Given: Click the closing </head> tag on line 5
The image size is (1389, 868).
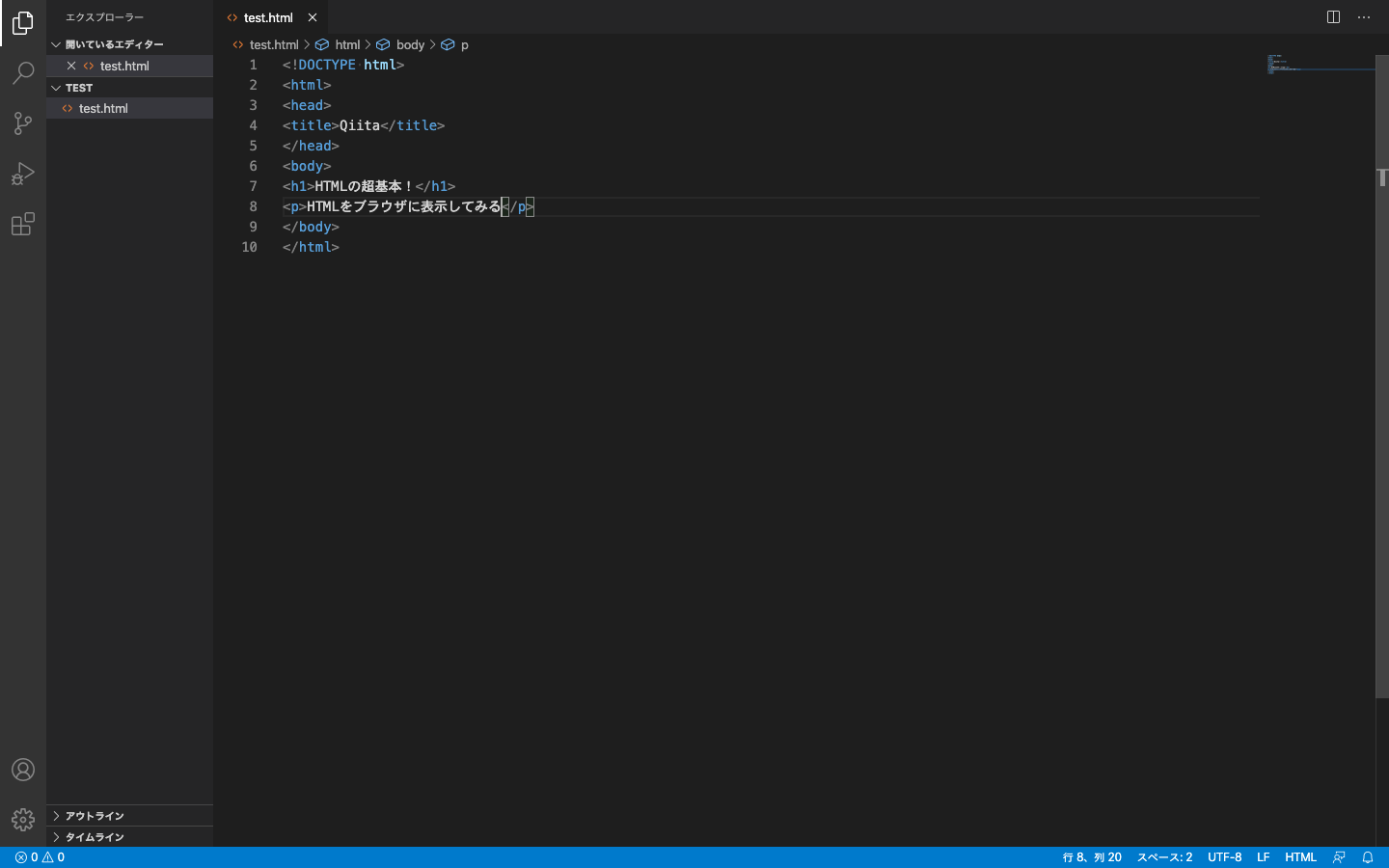Looking at the screenshot, I should pyautogui.click(x=311, y=146).
